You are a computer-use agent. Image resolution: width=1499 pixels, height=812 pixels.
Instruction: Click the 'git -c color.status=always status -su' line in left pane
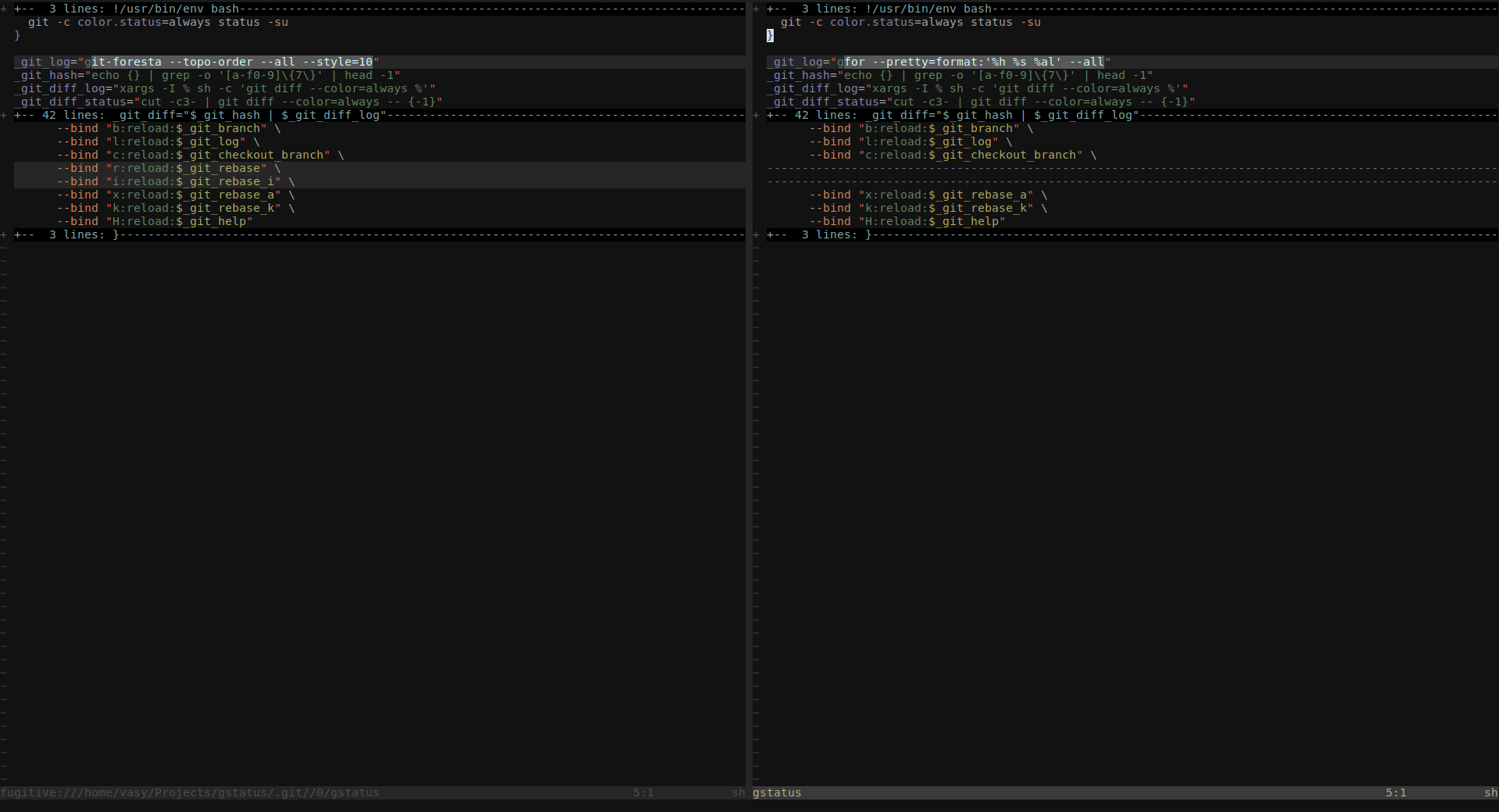pyautogui.click(x=158, y=22)
